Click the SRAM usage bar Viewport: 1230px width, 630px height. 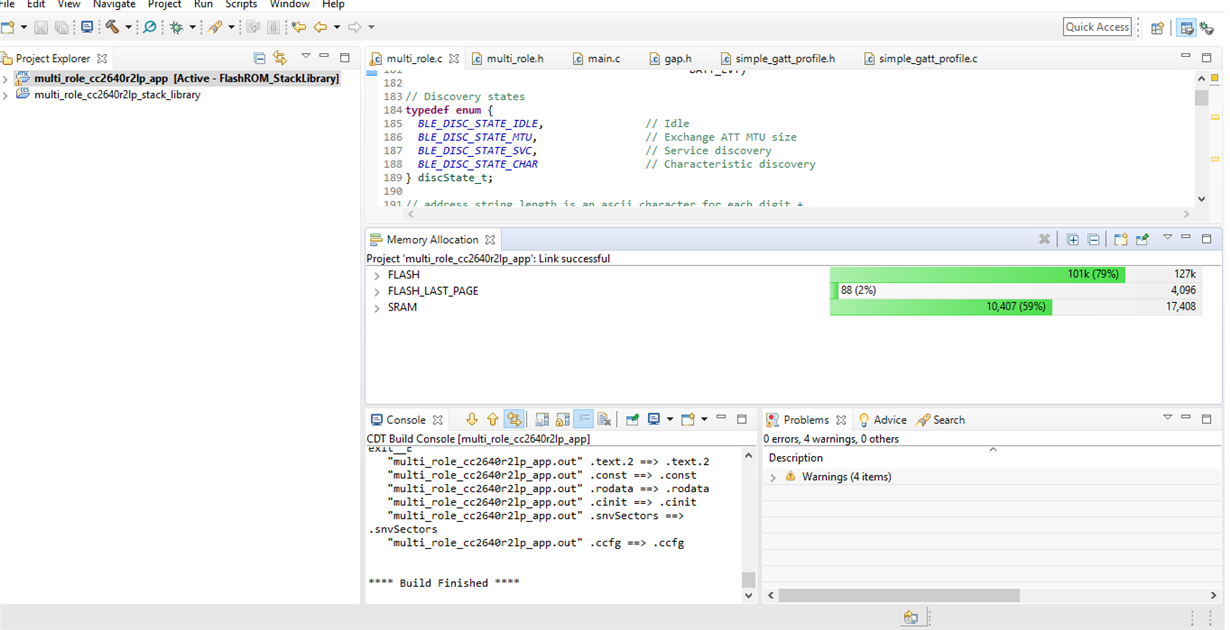click(x=940, y=308)
